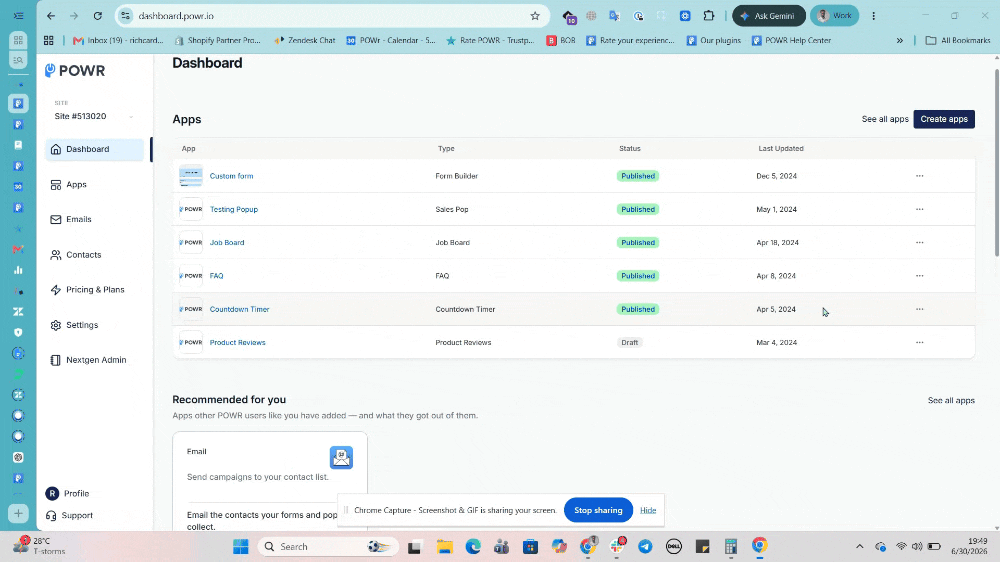
Task: Click the browser forward arrow
Action: click(x=74, y=16)
